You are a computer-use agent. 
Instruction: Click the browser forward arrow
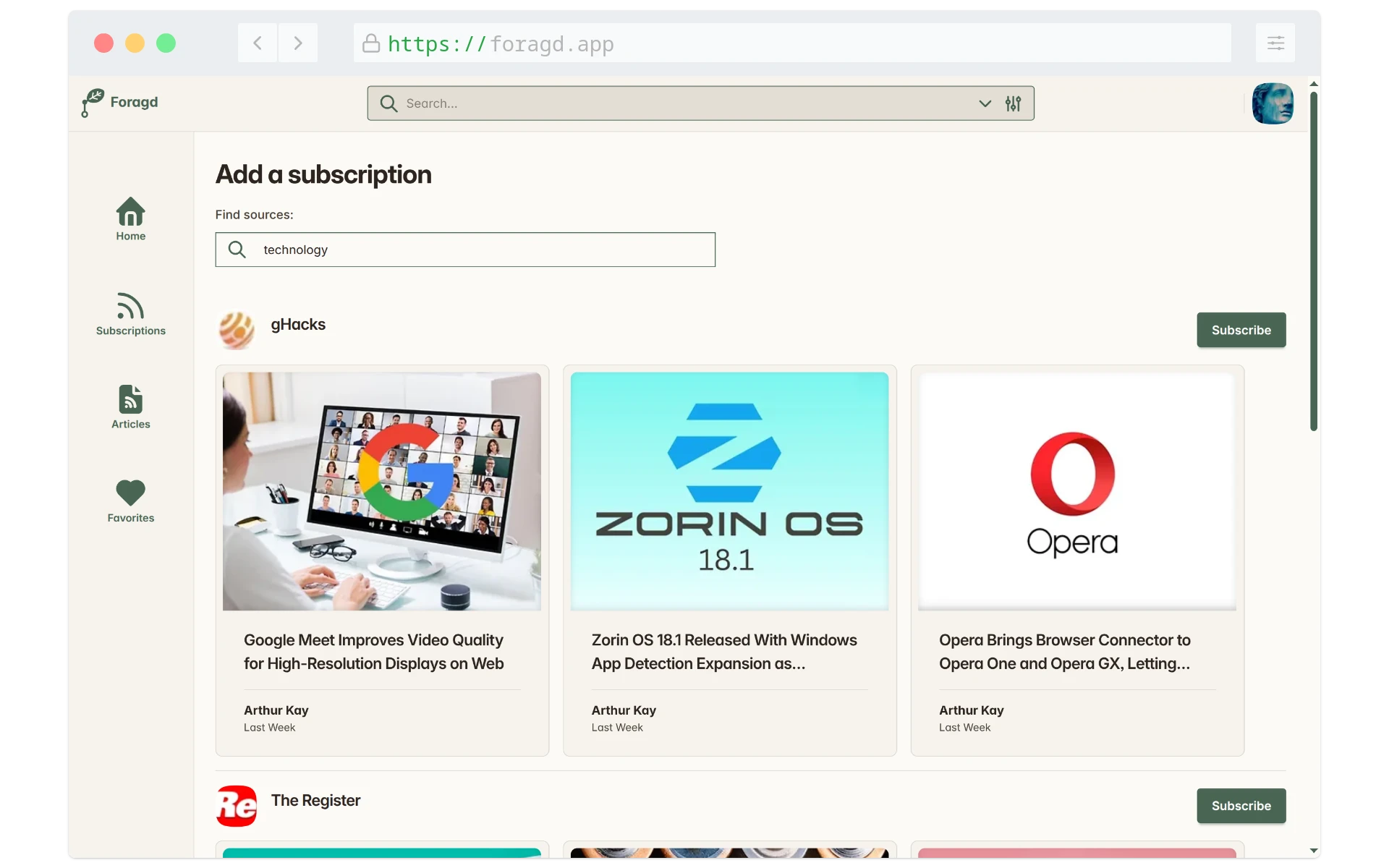298,43
